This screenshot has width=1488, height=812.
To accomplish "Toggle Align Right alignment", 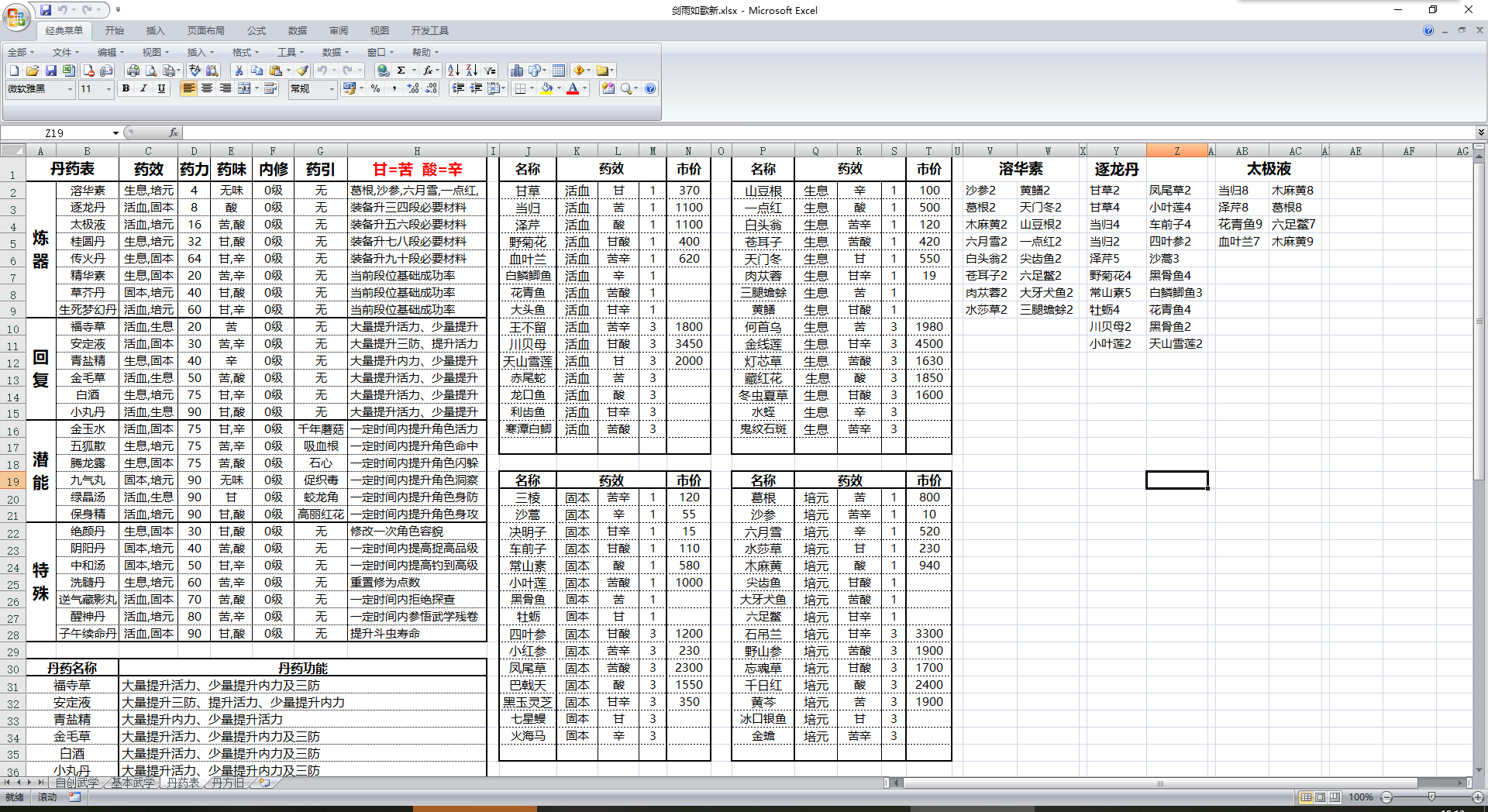I will (x=225, y=89).
